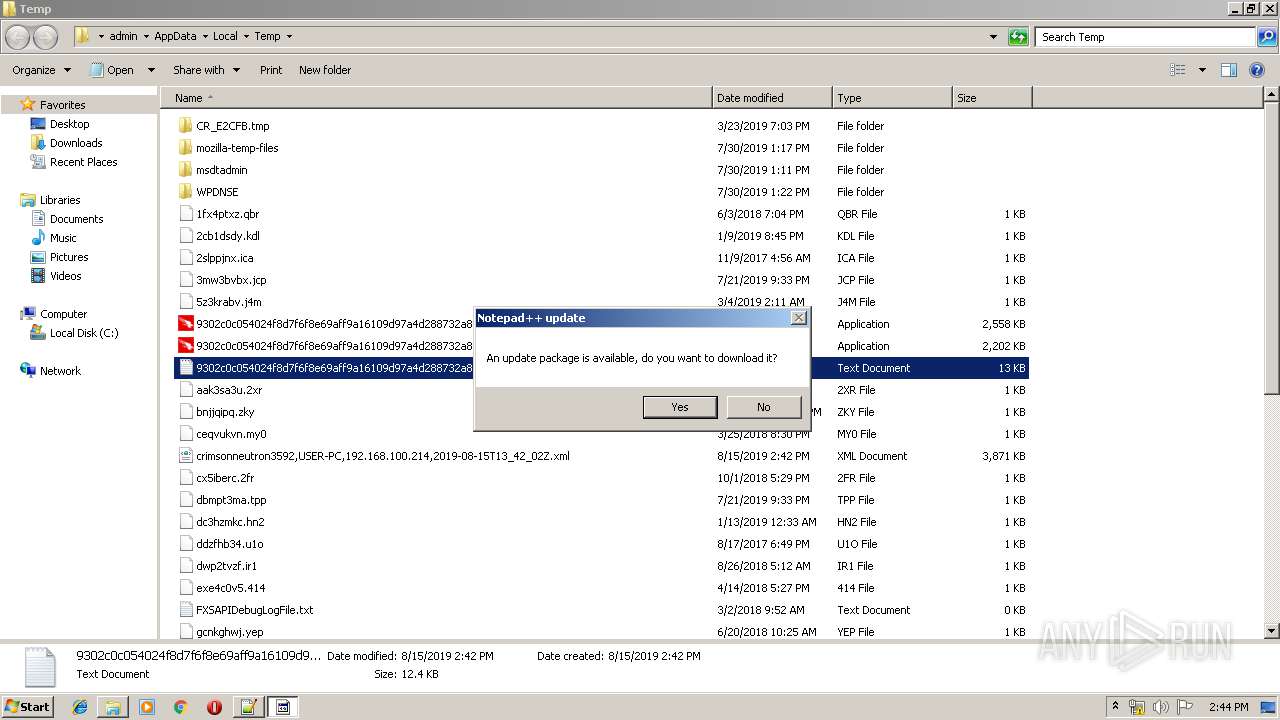Screen dimensions: 1280x720
Task: Open Desktop in Favorites
Action: click(x=69, y=124)
